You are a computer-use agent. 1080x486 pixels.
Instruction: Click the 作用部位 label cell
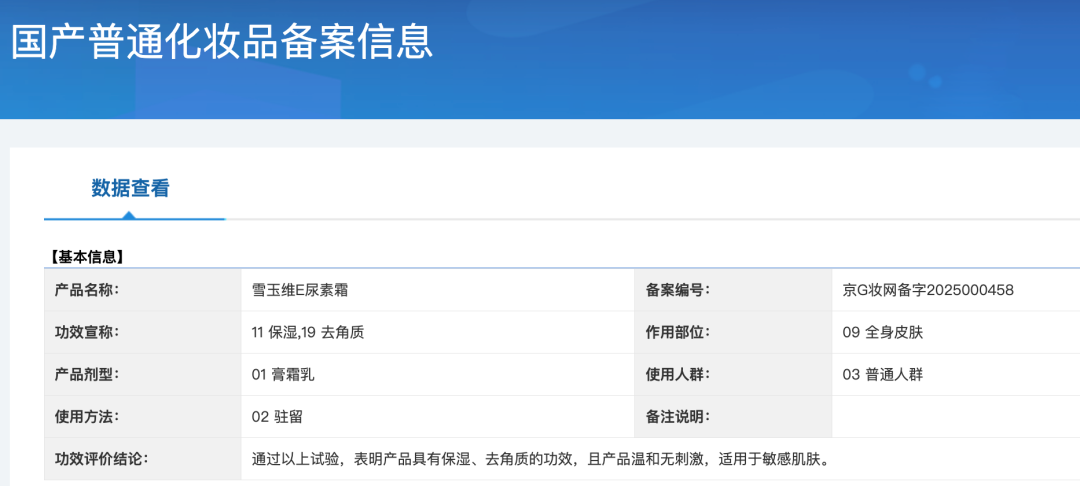[733, 332]
